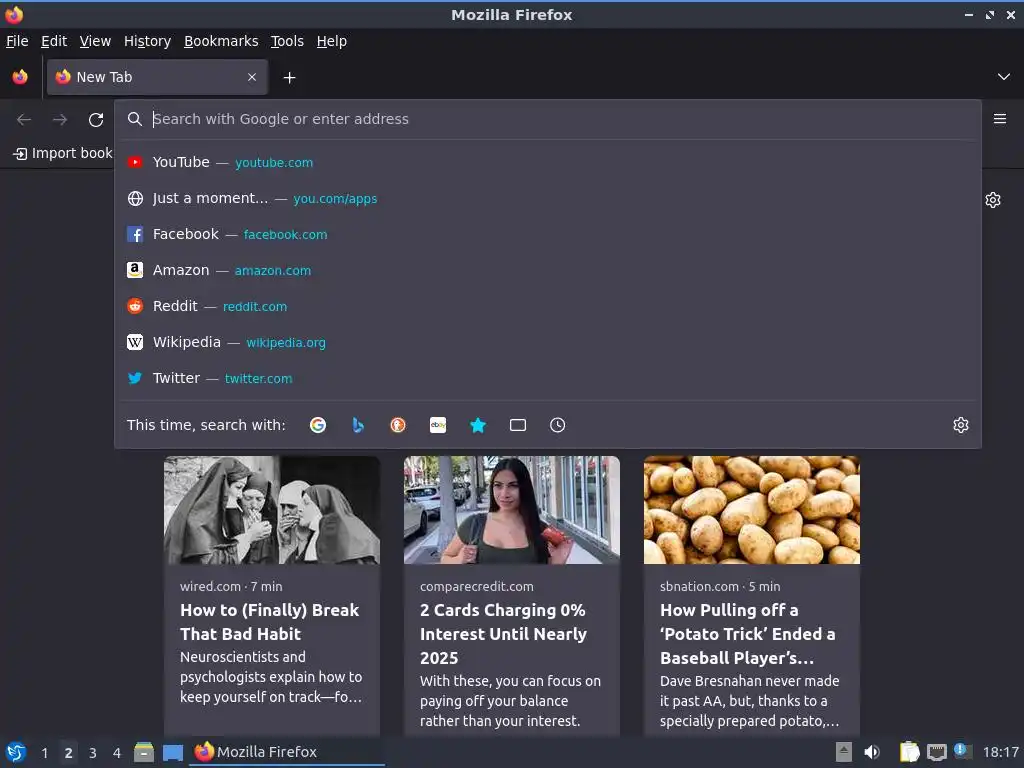Search this time with eBay icon
The image size is (1024, 768).
[x=438, y=425]
